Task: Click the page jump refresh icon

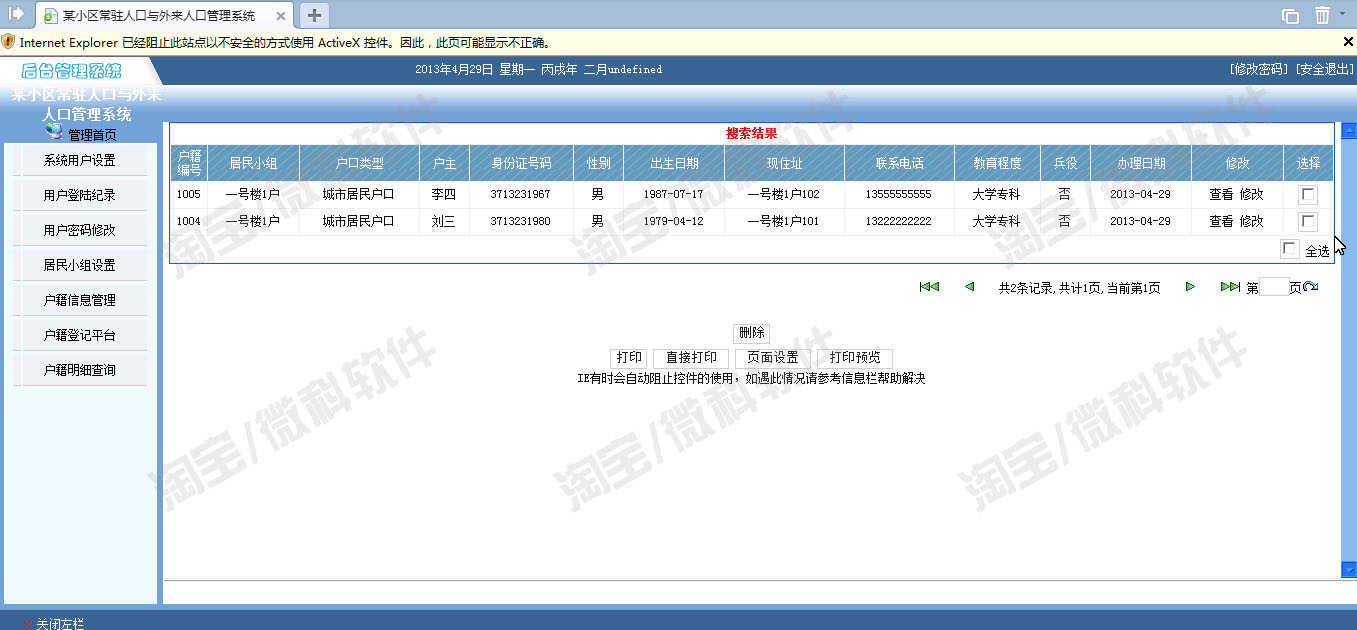Action: (x=1311, y=287)
